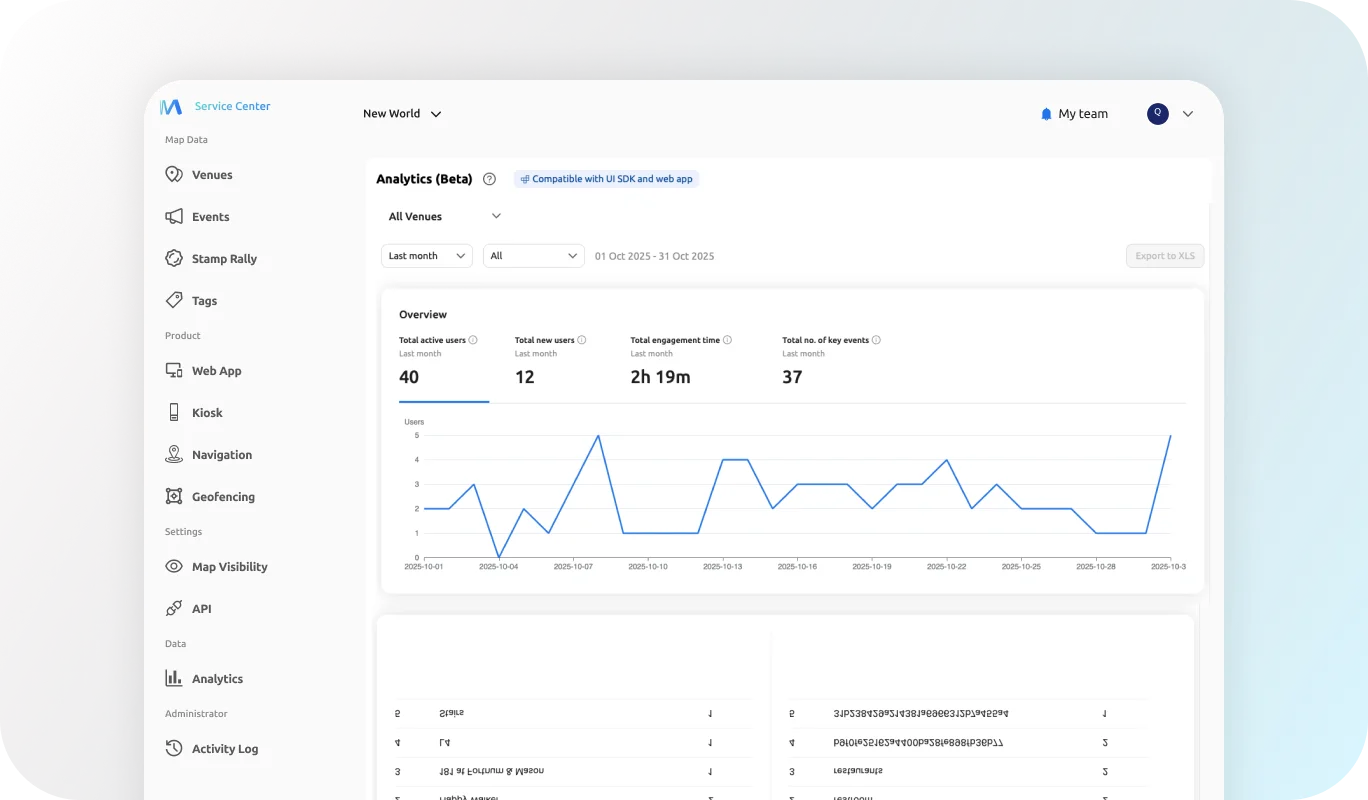Viewport: 1368px width, 800px height.
Task: Select the Total engagement time metric tab
Action: 681,362
